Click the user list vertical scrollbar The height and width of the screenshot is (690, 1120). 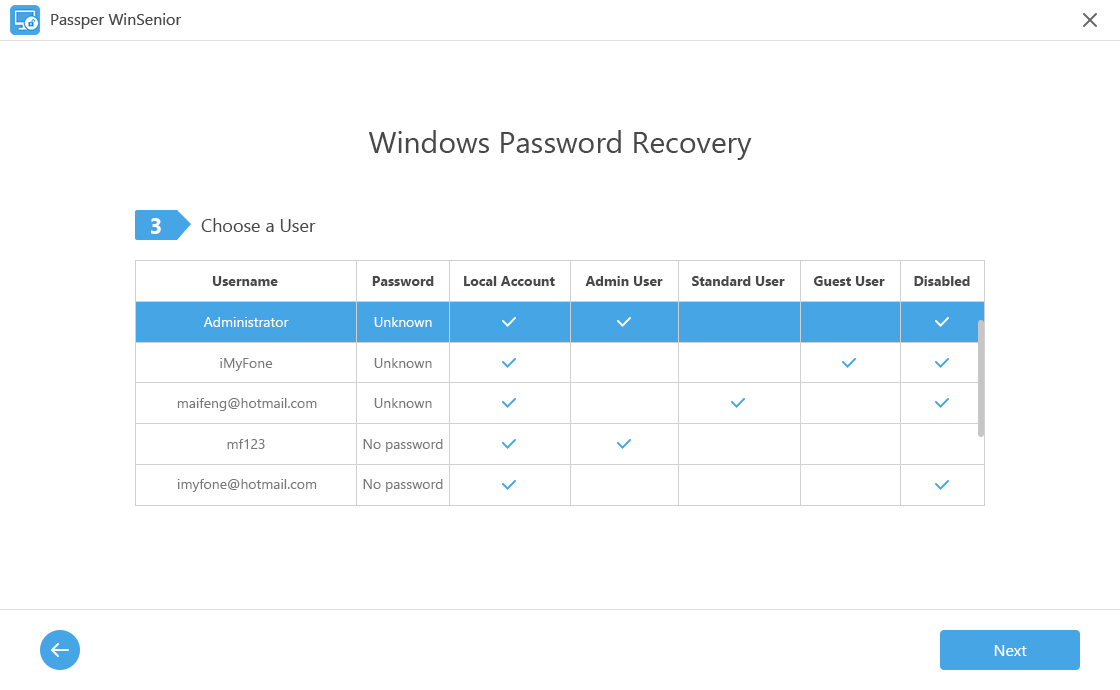pyautogui.click(x=981, y=377)
